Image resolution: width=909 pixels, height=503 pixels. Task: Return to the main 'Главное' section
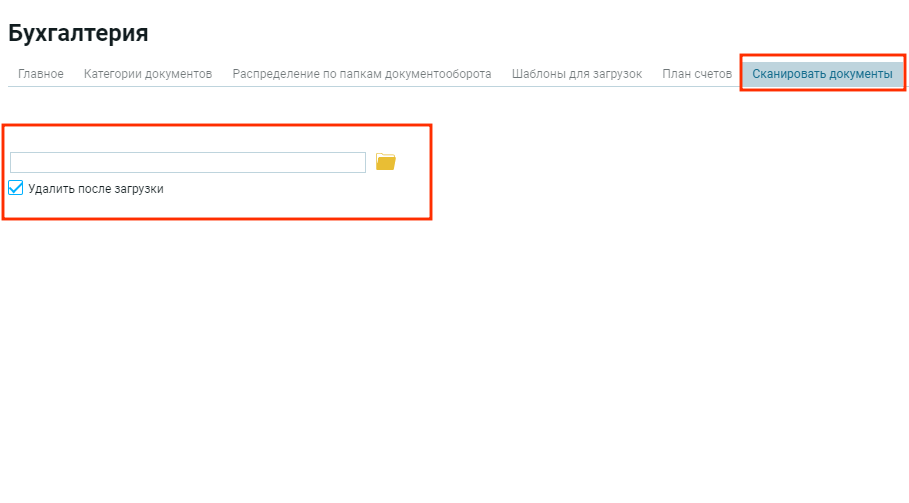(x=41, y=74)
